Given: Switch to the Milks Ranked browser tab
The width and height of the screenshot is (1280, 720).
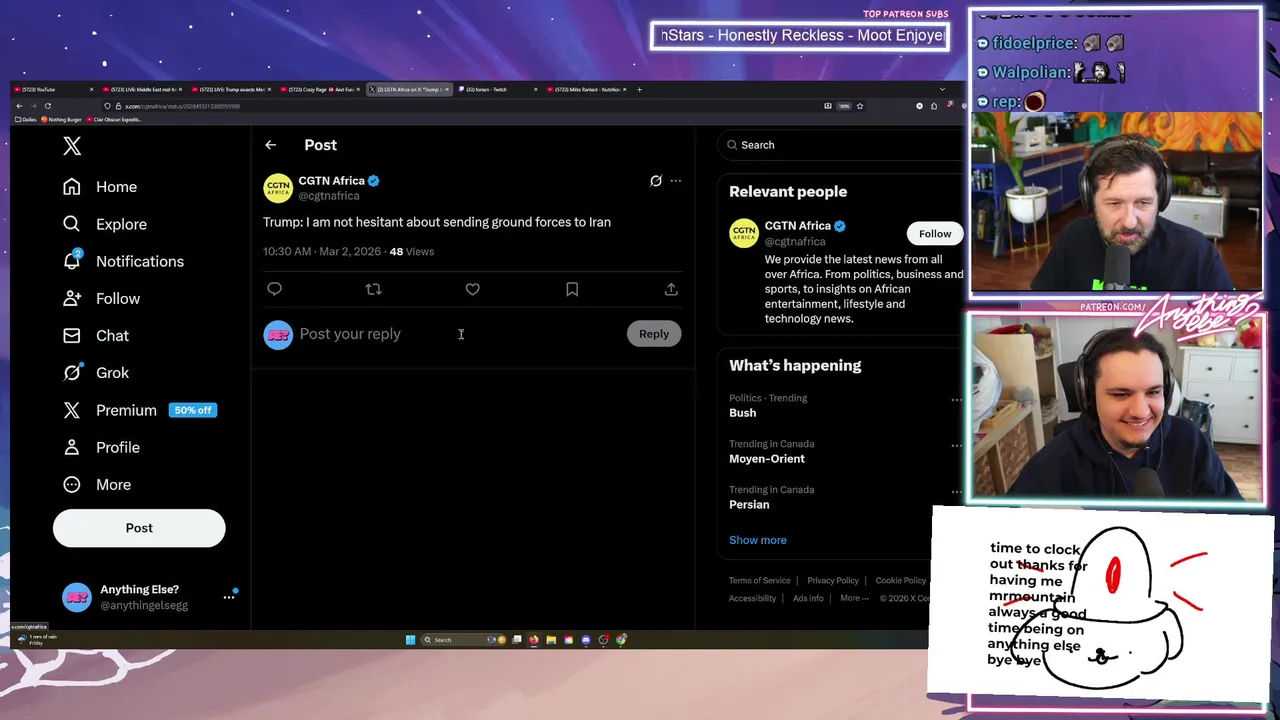Looking at the screenshot, I should (587, 89).
